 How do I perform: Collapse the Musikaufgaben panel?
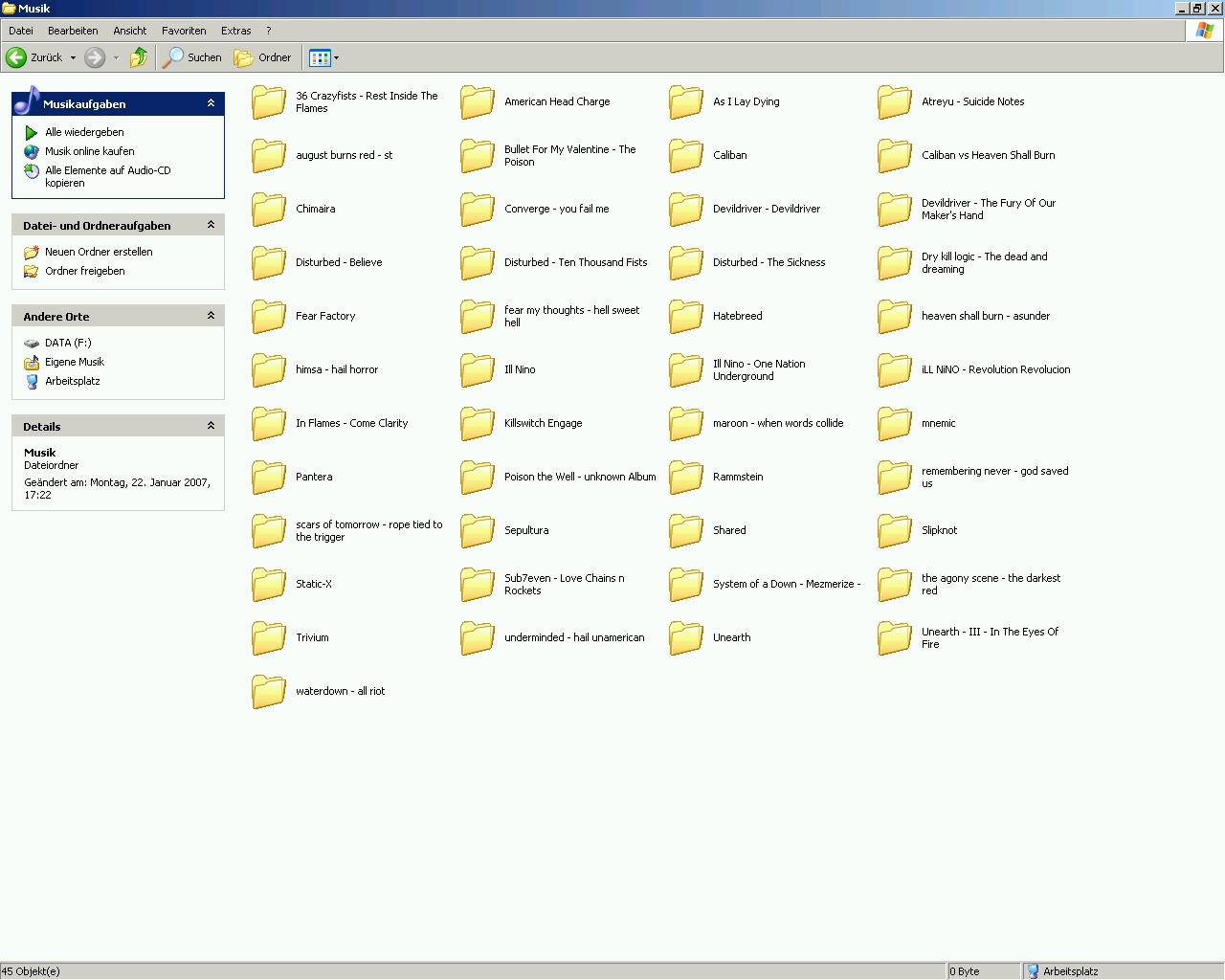pyautogui.click(x=211, y=103)
